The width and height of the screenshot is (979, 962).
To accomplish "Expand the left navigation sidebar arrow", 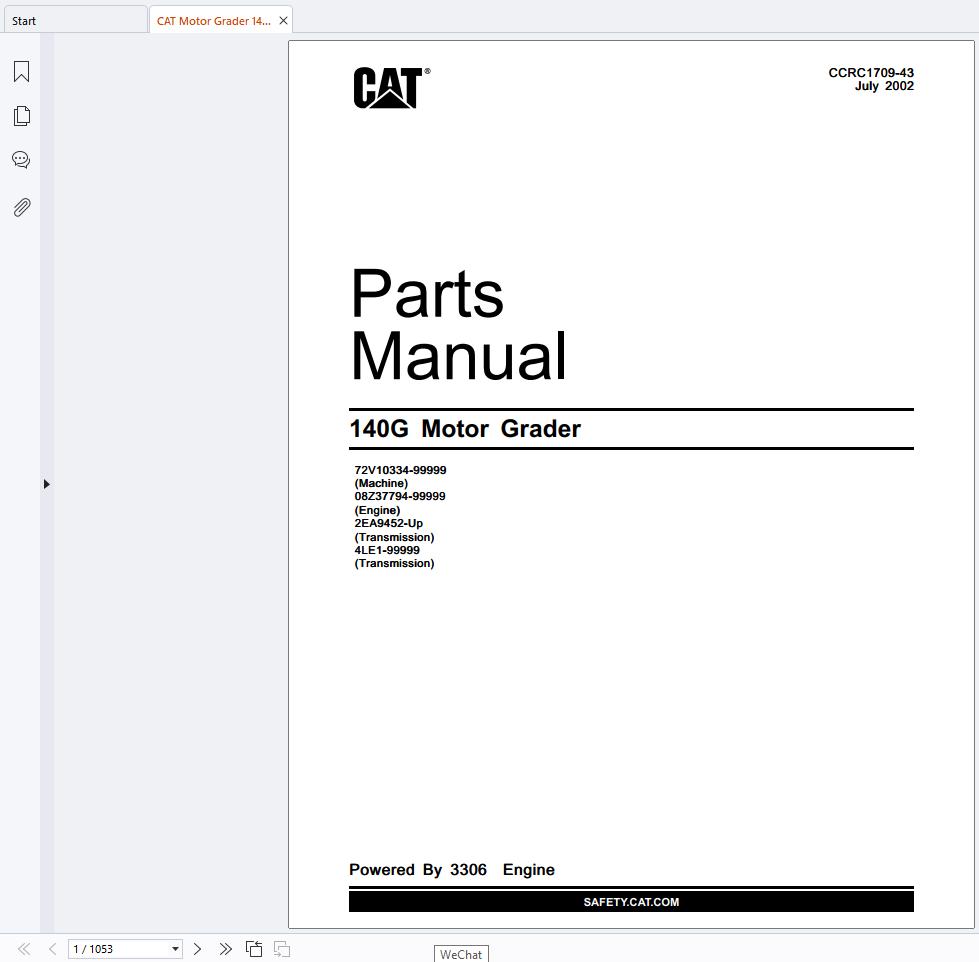I will pyautogui.click(x=46, y=484).
